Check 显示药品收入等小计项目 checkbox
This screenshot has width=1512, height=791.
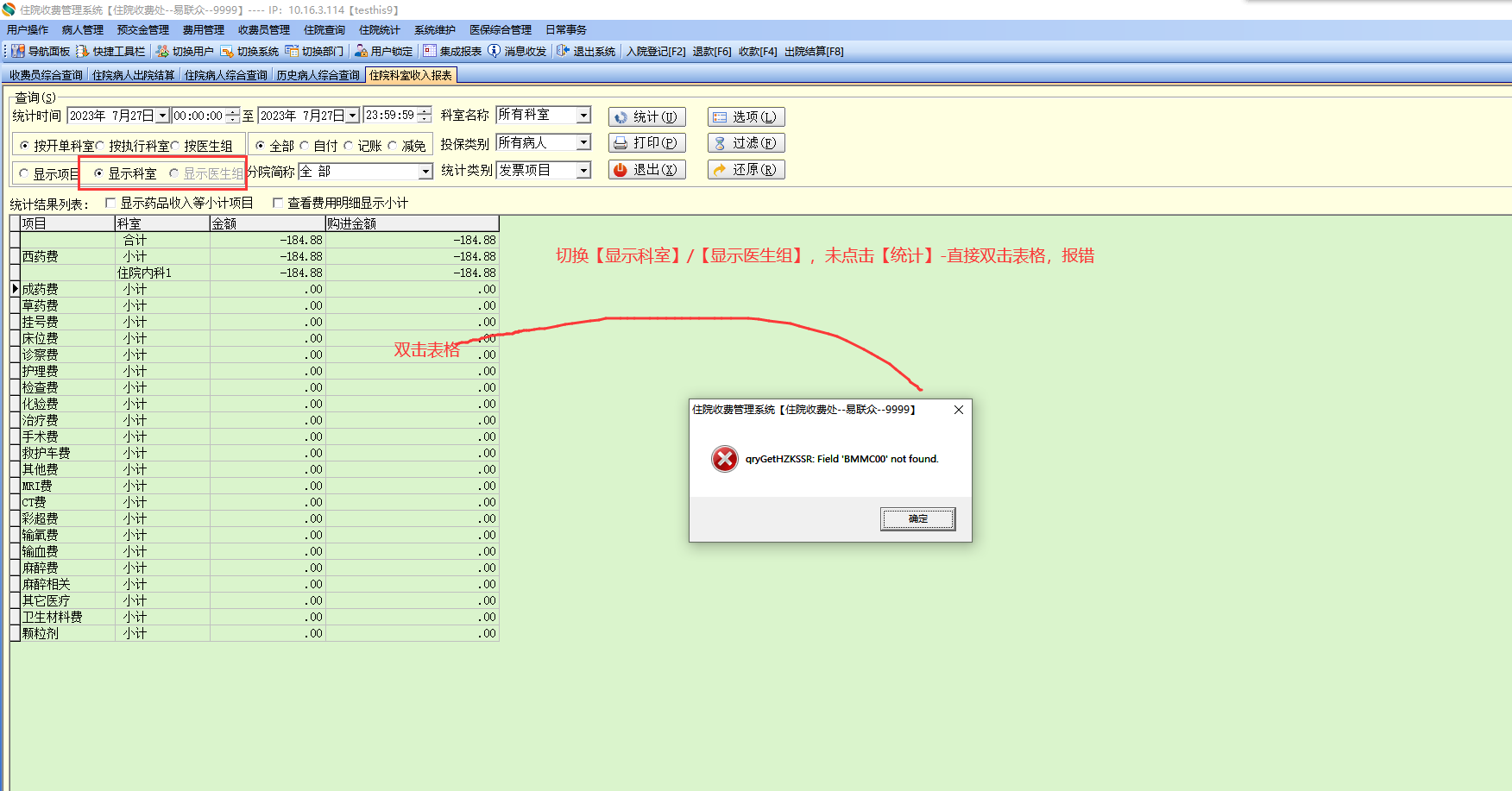(x=110, y=203)
